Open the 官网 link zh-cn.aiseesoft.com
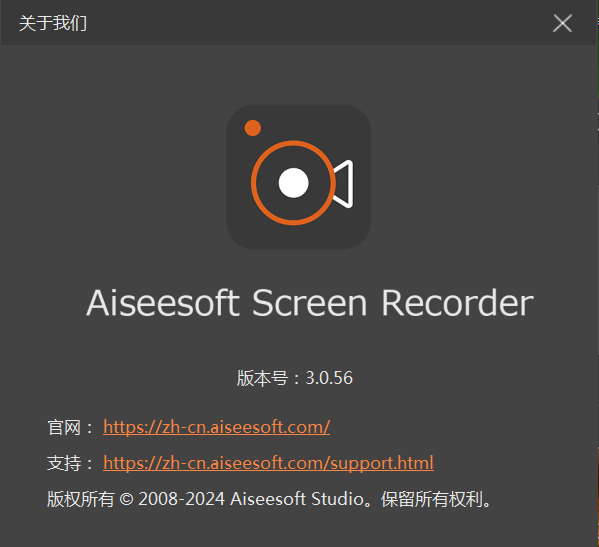 (x=217, y=427)
